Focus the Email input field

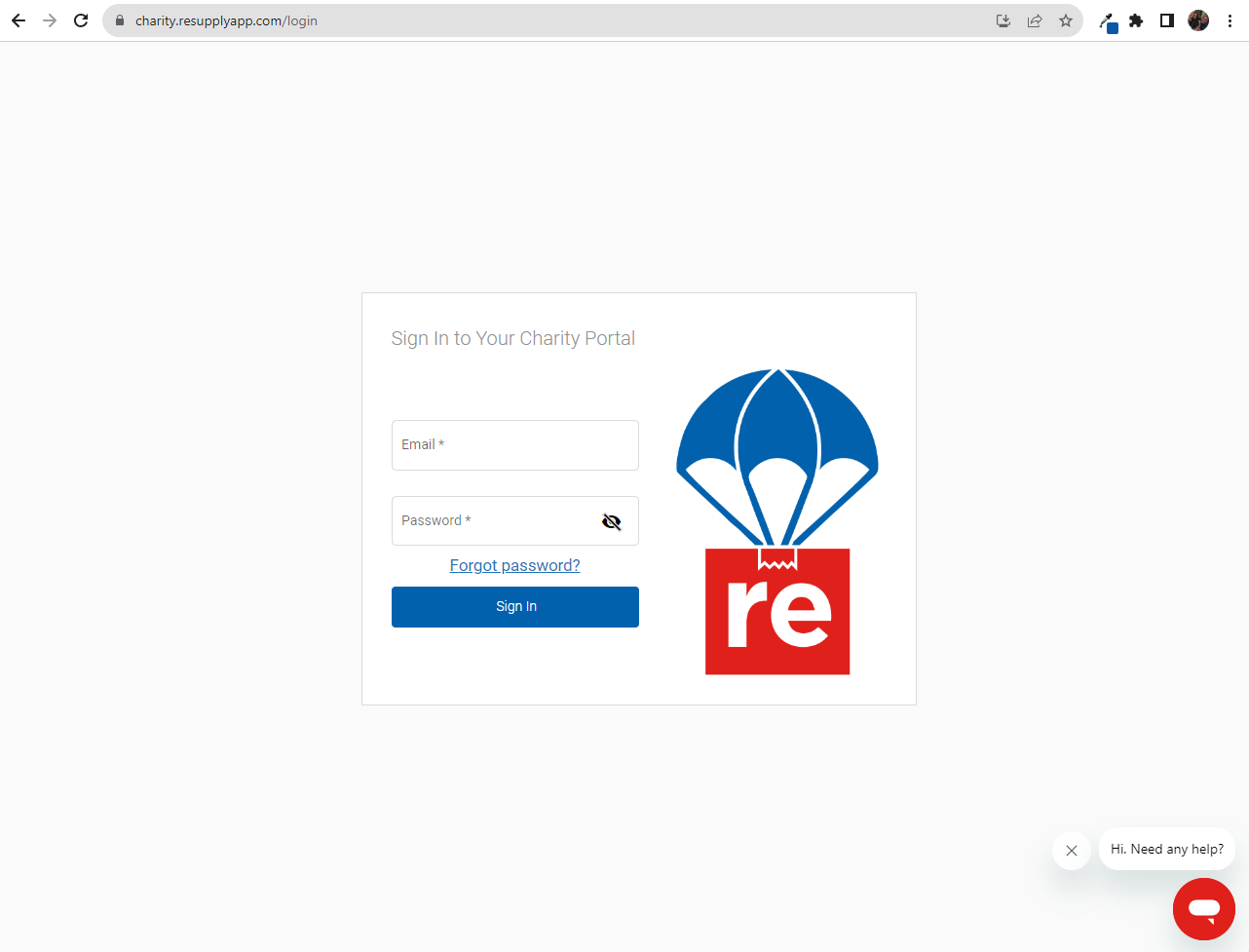coord(515,445)
